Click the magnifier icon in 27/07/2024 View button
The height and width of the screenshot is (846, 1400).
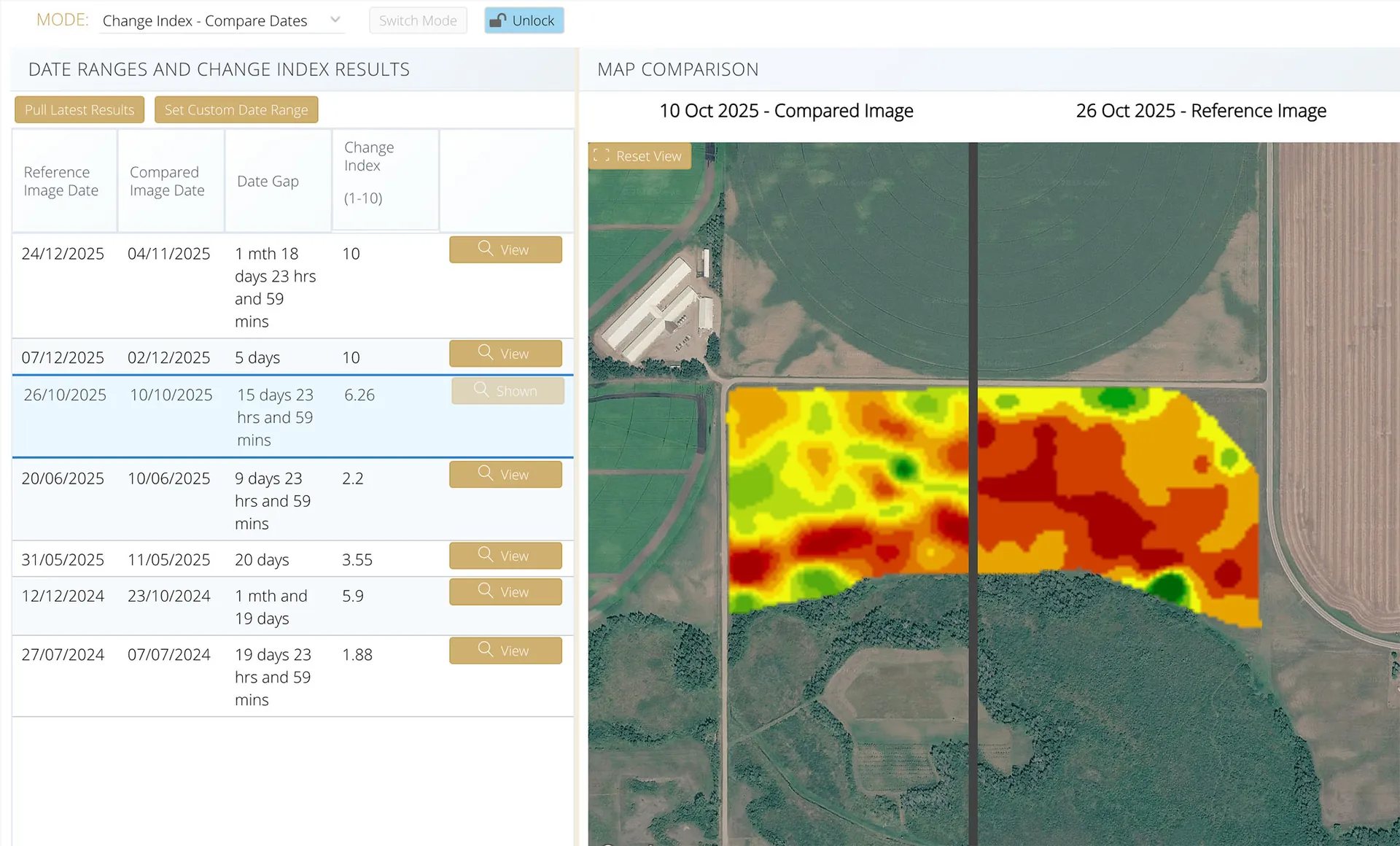pyautogui.click(x=486, y=649)
